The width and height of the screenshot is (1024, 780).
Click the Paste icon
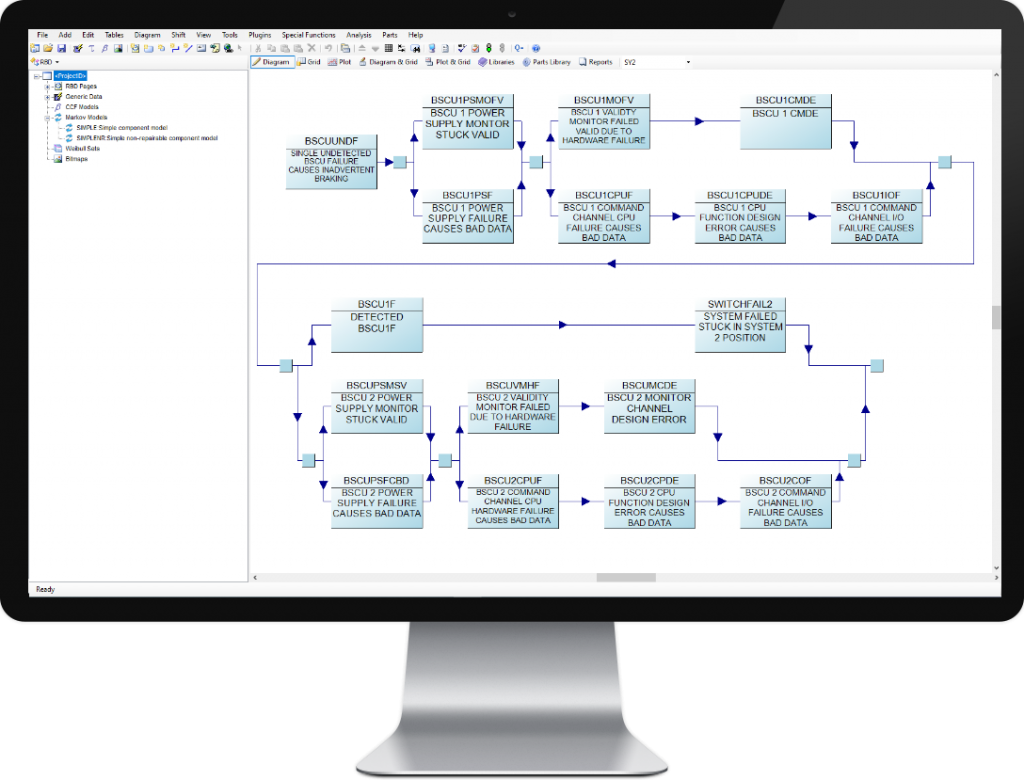point(285,48)
